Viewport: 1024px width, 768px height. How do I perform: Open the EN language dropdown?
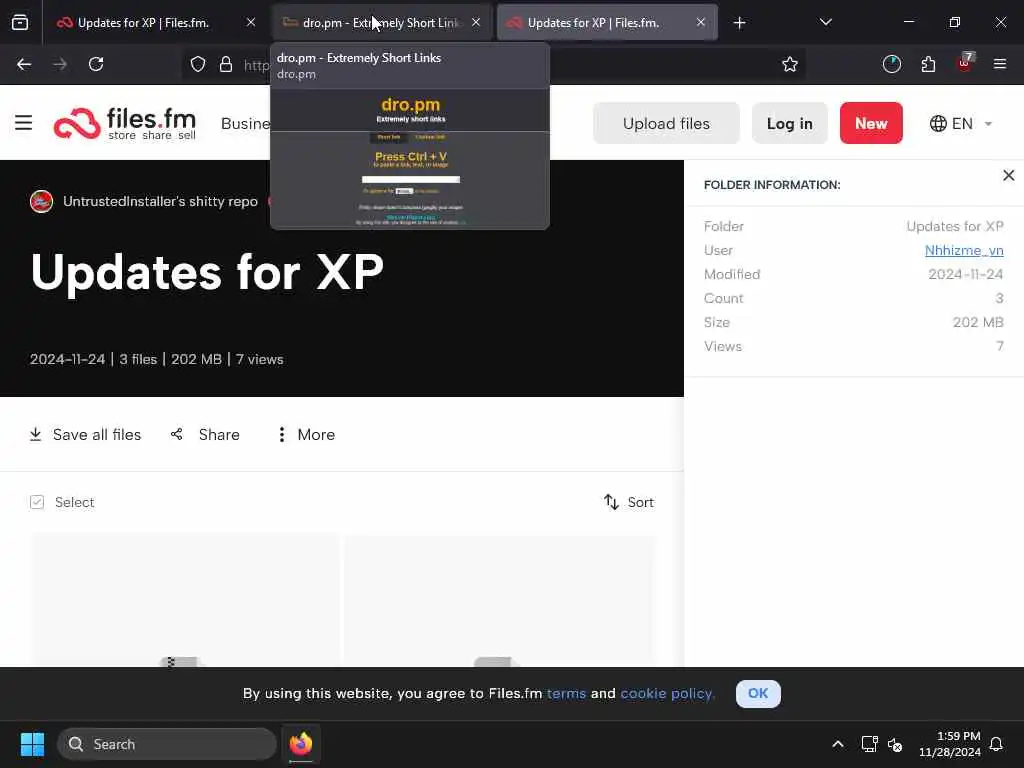[x=961, y=123]
